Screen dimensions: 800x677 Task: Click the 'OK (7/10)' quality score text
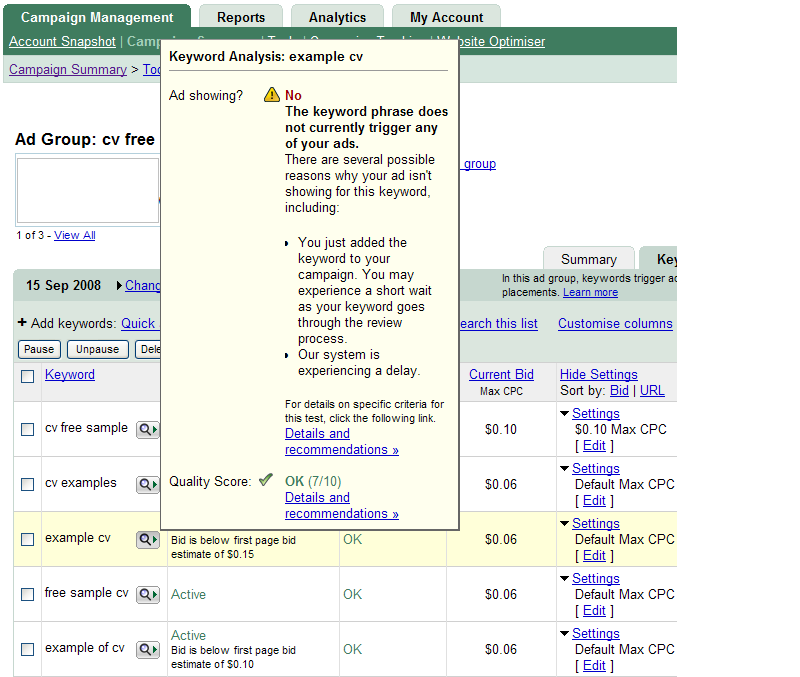point(313,481)
